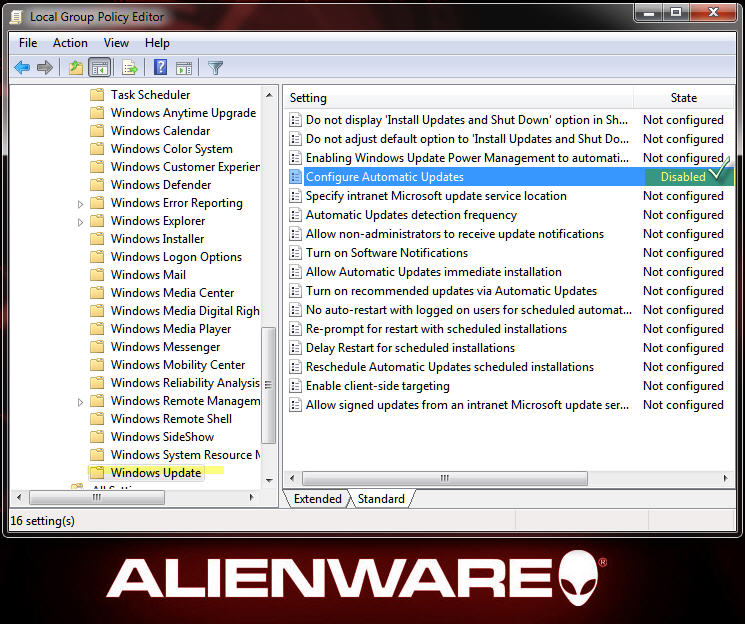Click the Disabled state of Configure Automatic Updates

click(x=683, y=177)
